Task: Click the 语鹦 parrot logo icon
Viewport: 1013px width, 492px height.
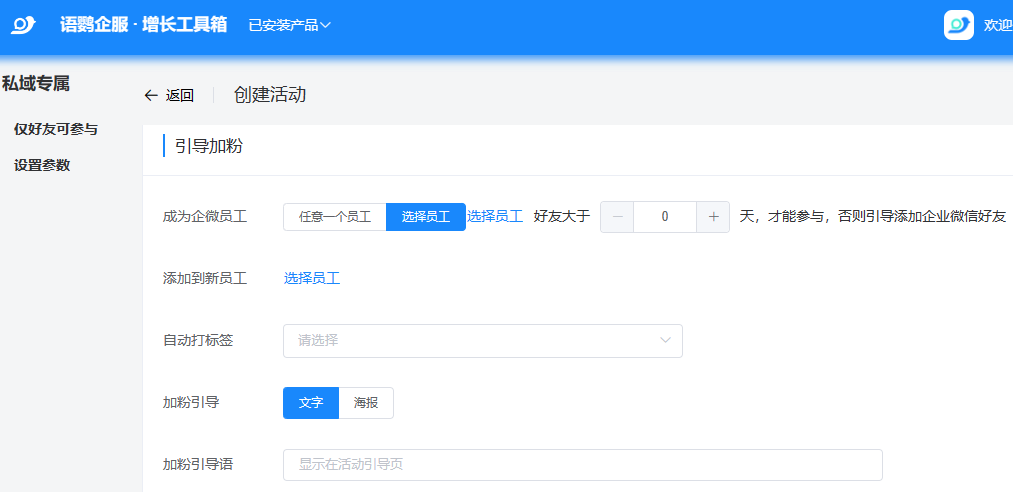Action: pos(23,24)
